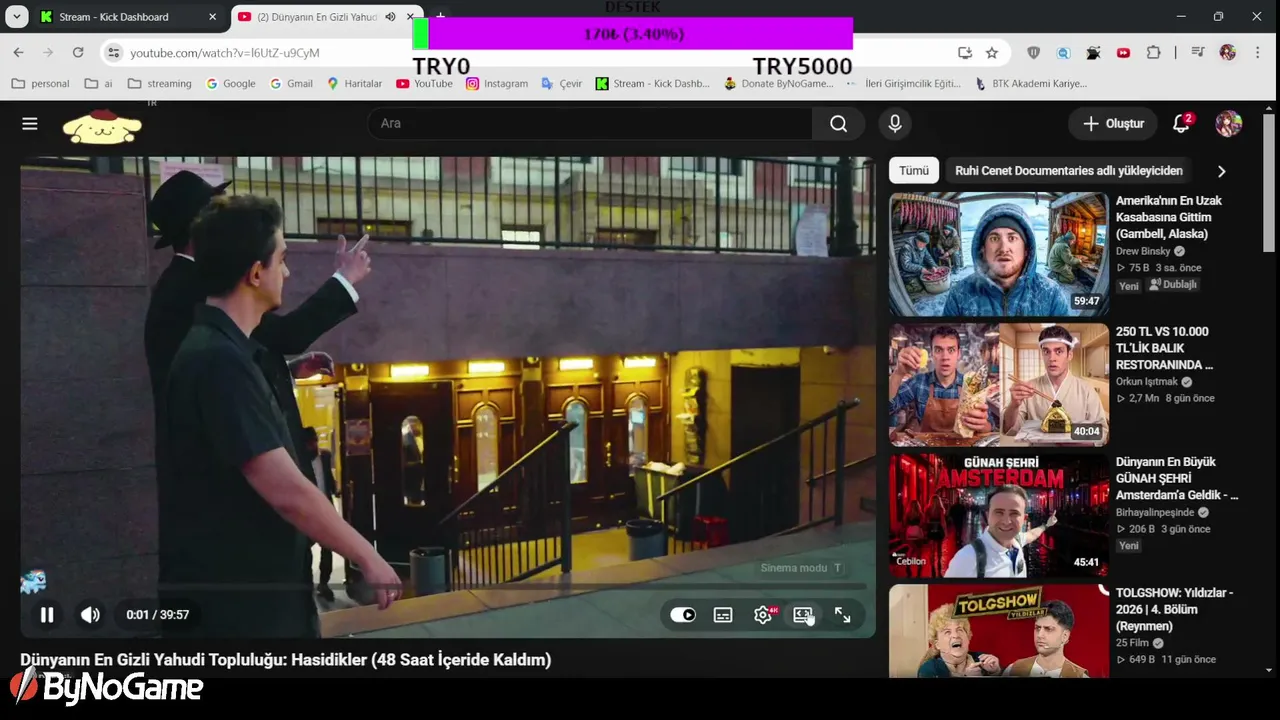Screen dimensions: 1280x720
Task: Open Chrome media controls icon
Action: coord(1198,53)
